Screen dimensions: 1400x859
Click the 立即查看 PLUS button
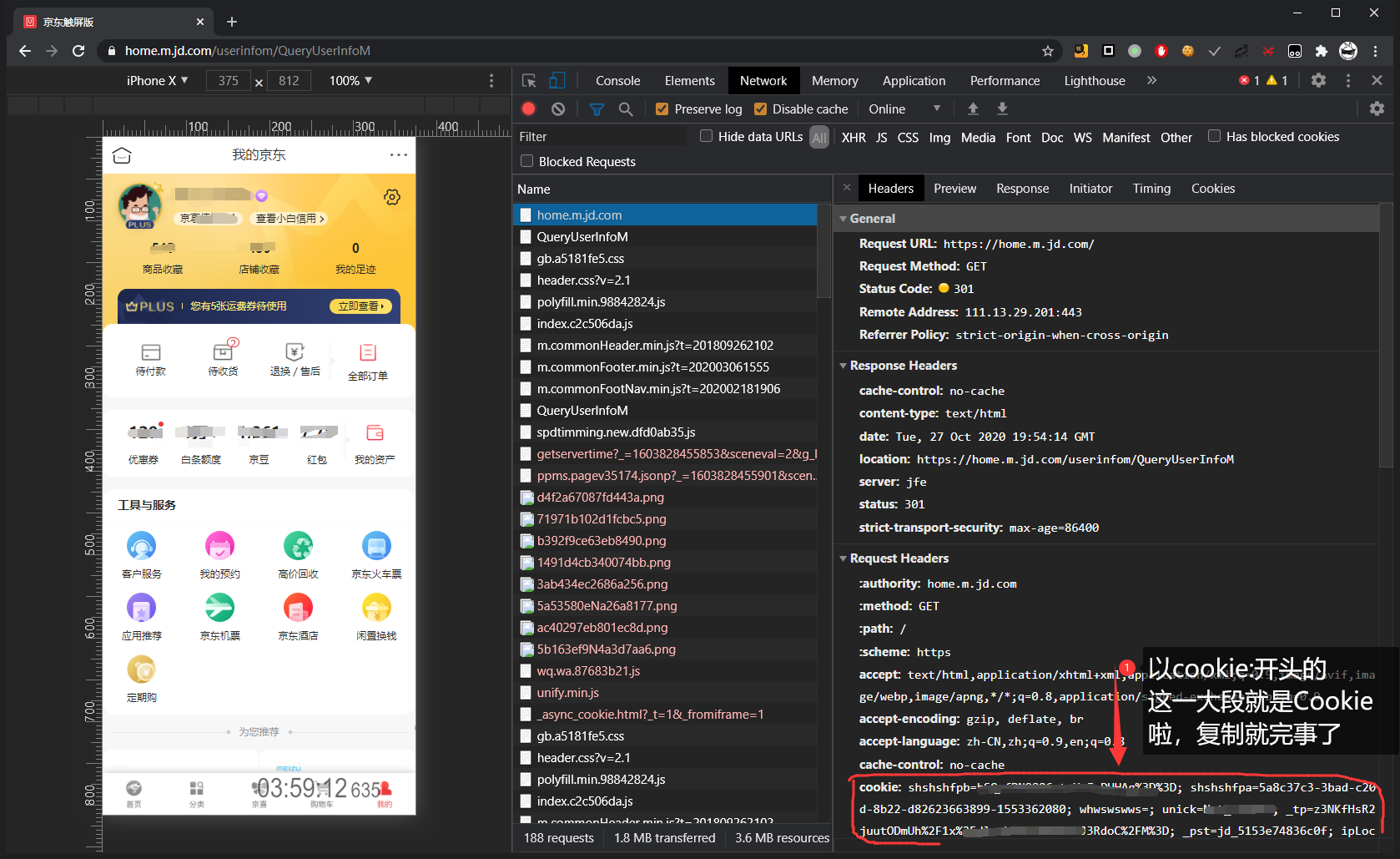[361, 306]
